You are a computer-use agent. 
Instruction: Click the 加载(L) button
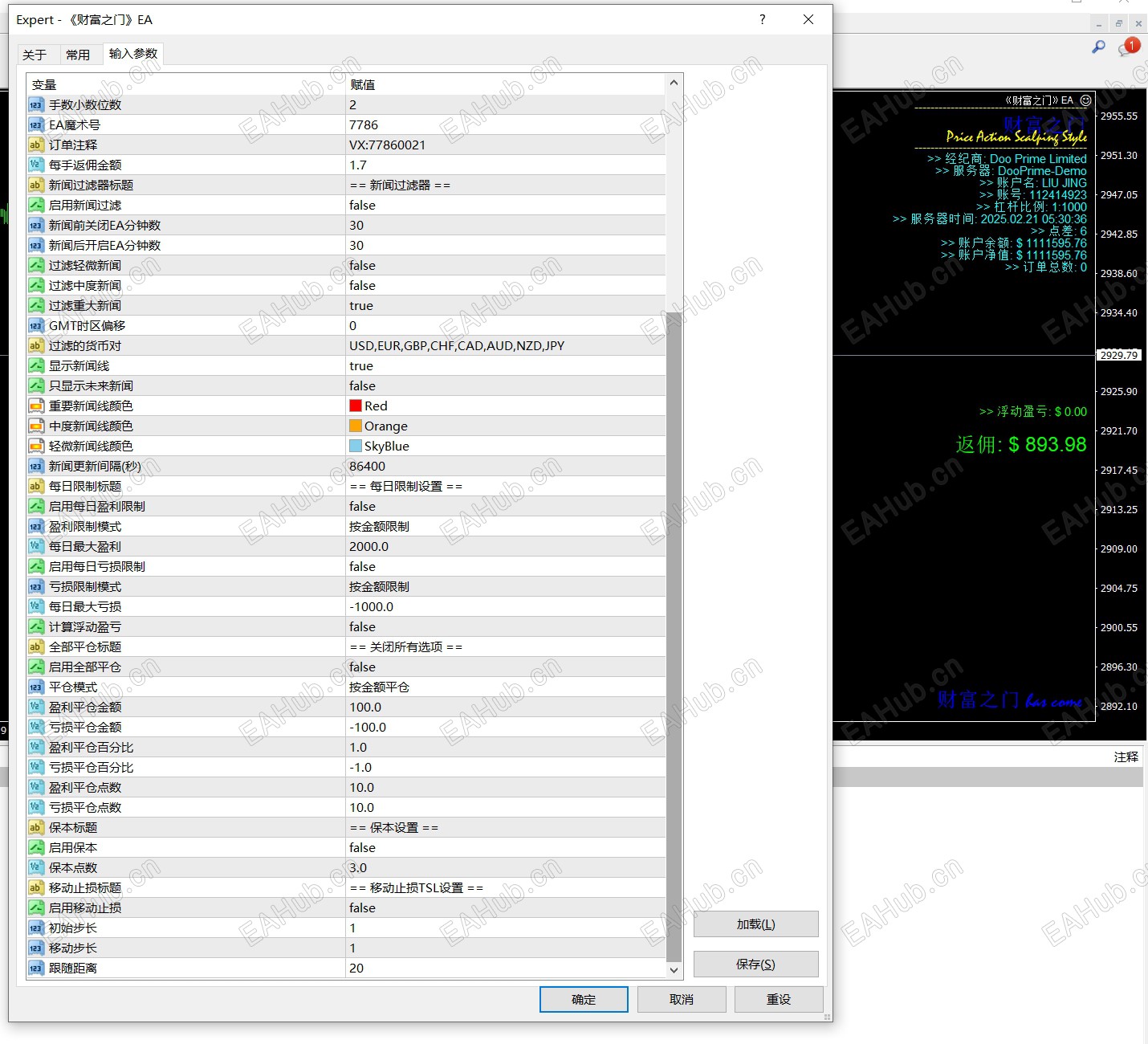coord(756,924)
